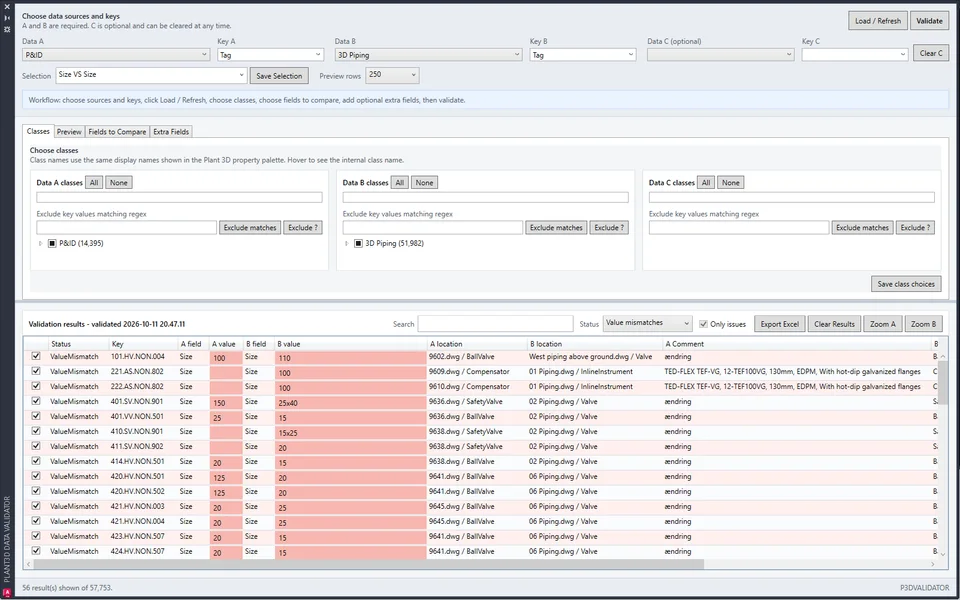Screen dimensions: 960x600
Task: Select B value cell 25x40
Action: click(351, 403)
